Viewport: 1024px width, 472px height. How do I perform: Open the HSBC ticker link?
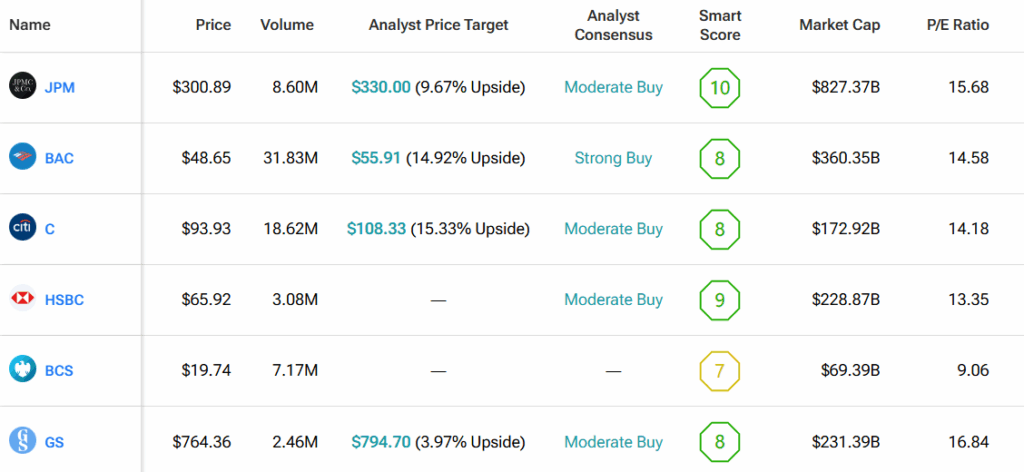coord(66,300)
